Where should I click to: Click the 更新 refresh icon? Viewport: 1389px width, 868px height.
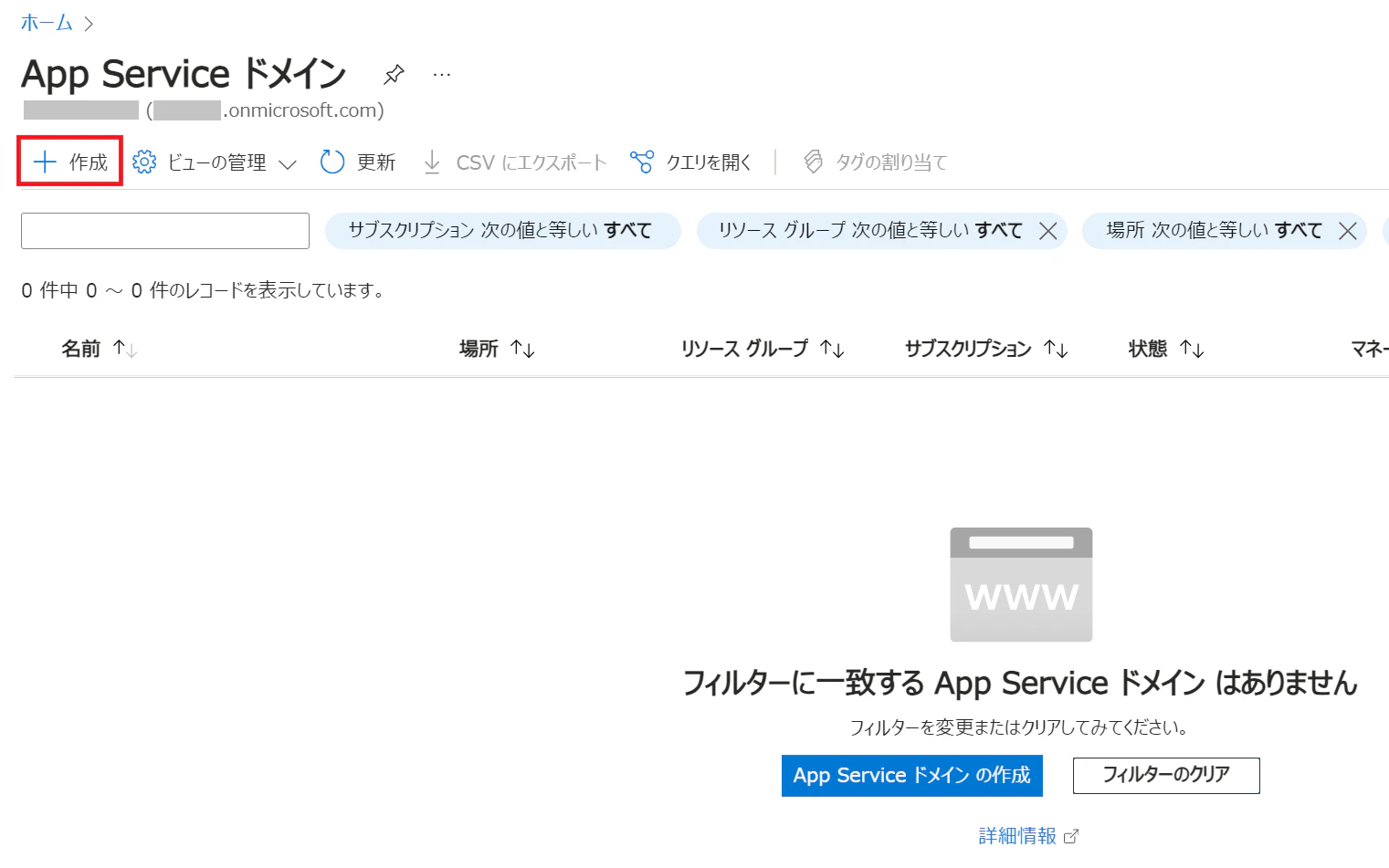[x=332, y=162]
